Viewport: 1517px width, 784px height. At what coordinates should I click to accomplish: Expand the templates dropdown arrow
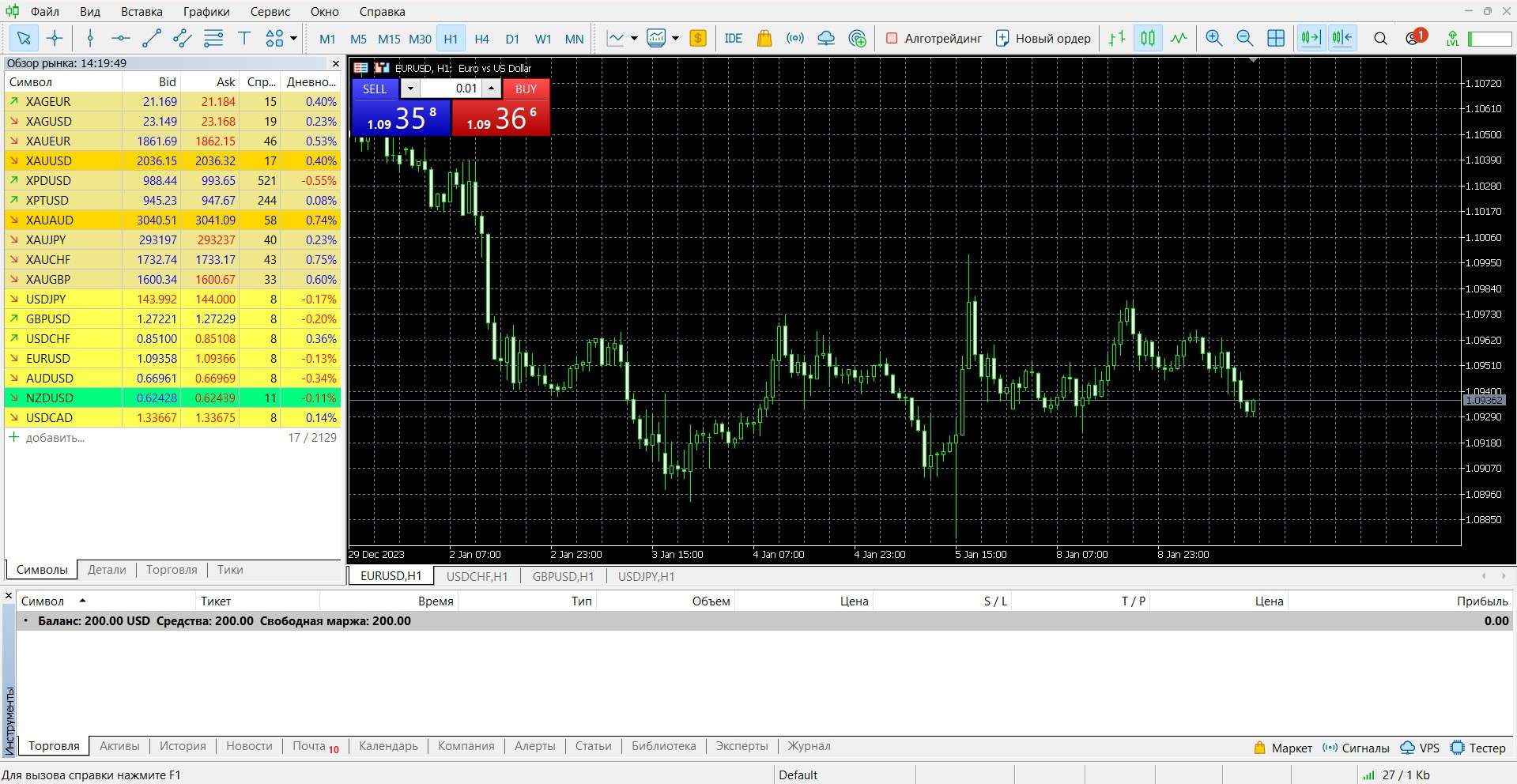coord(675,38)
